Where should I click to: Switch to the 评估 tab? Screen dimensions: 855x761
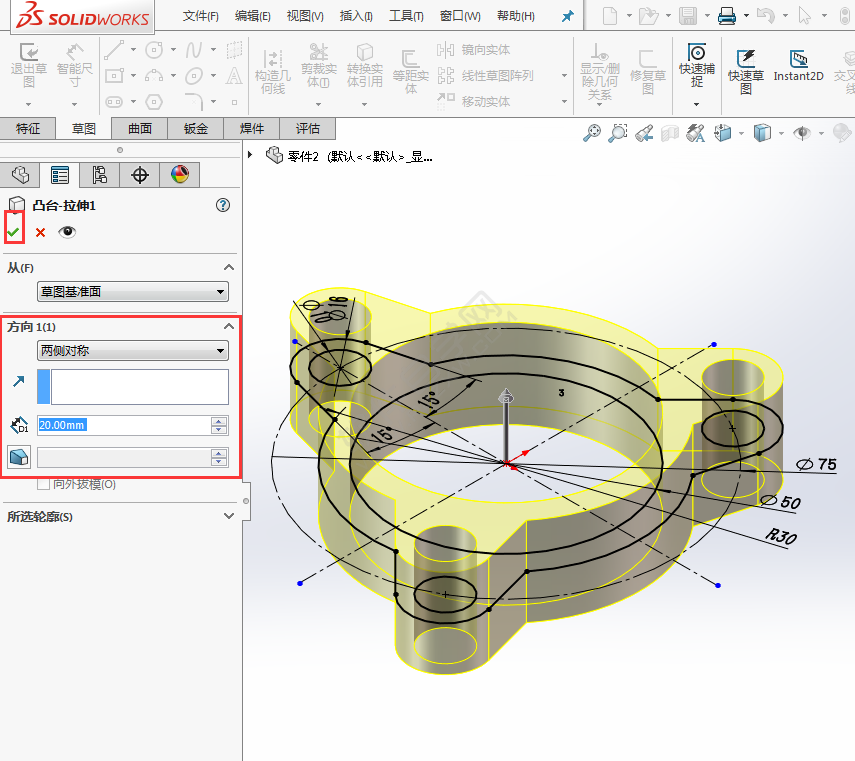308,129
